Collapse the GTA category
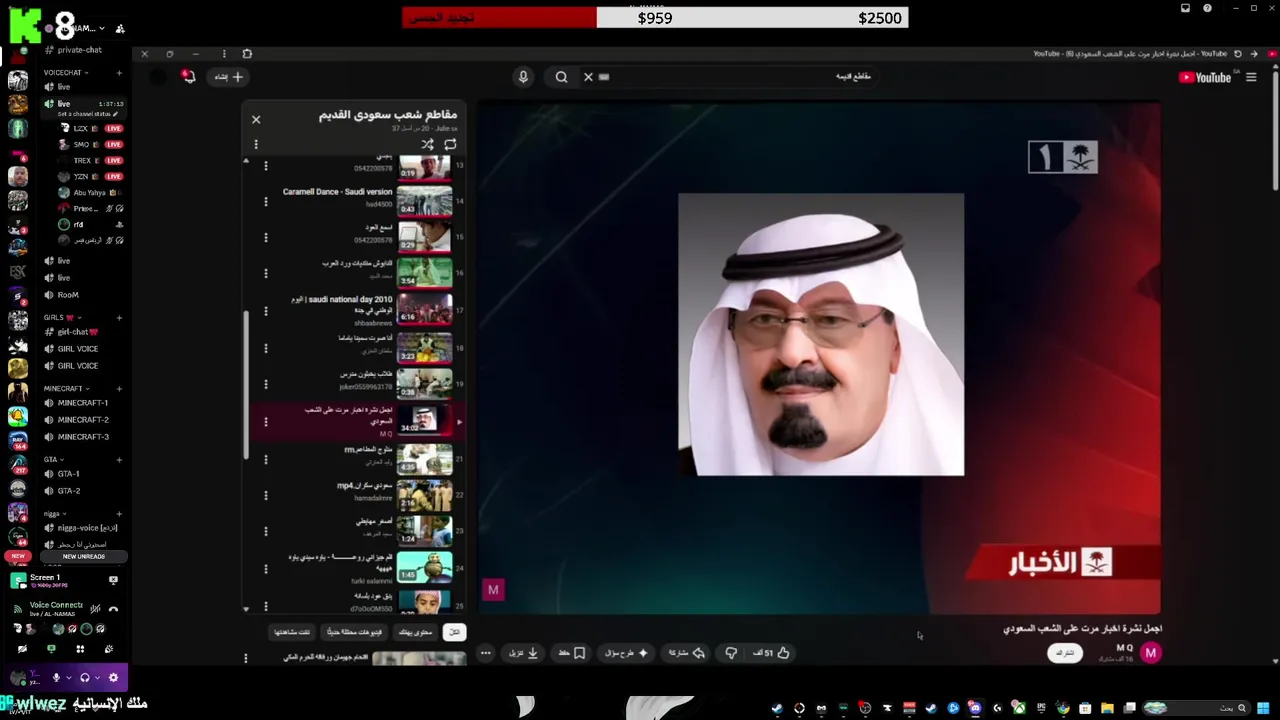This screenshot has width=1280, height=720. 53,460
